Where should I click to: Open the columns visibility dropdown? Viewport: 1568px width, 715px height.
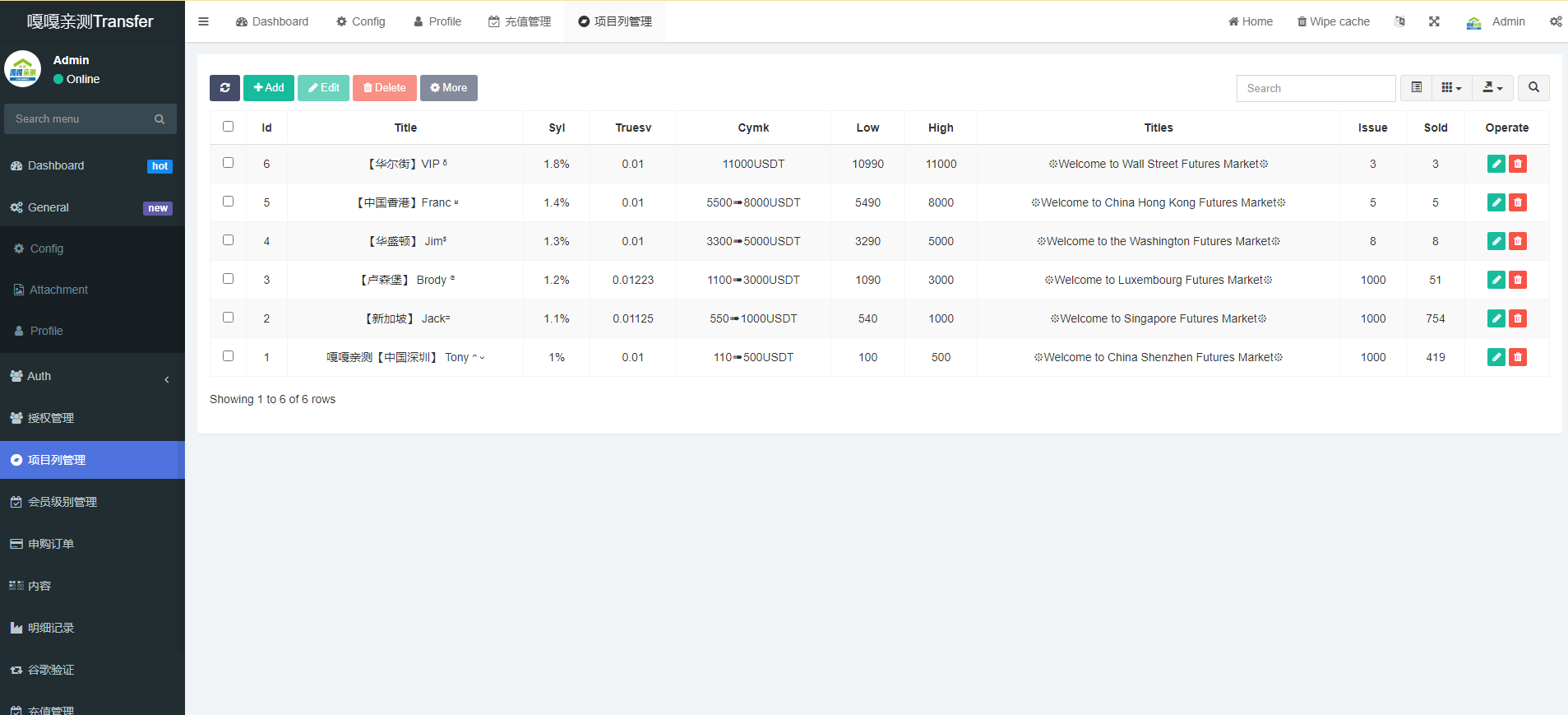click(x=1451, y=88)
